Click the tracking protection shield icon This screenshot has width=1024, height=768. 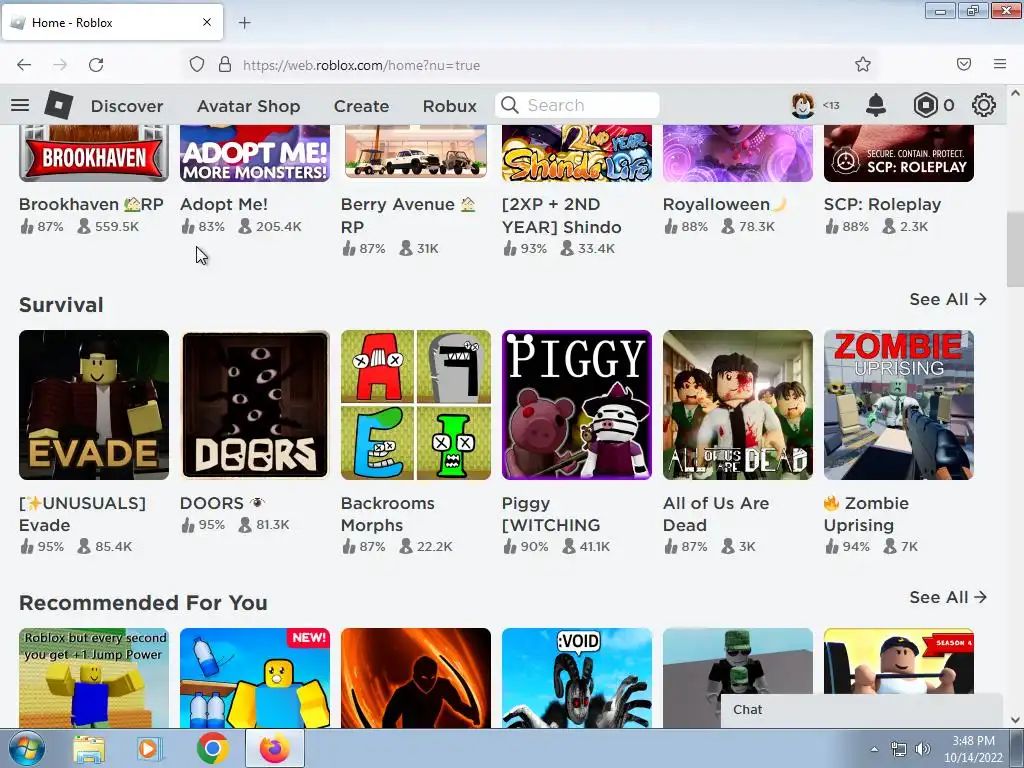tap(197, 65)
